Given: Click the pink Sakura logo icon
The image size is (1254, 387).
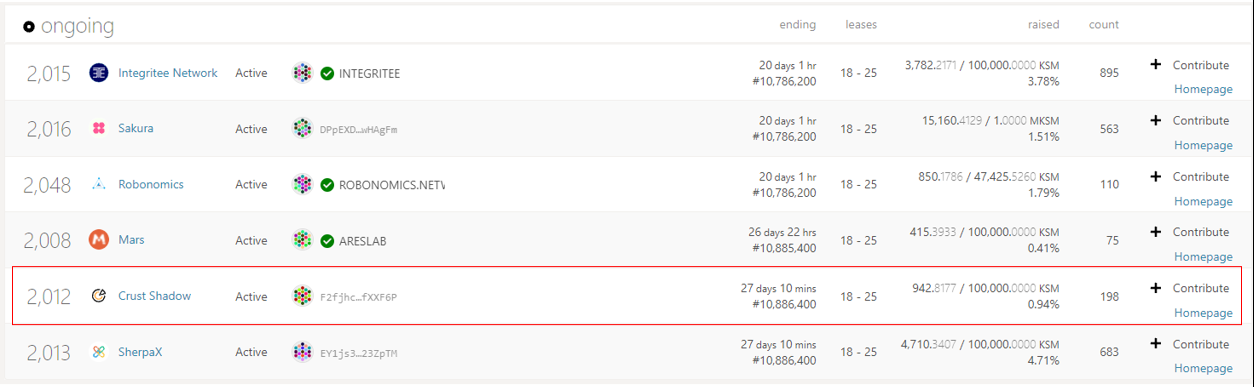Looking at the screenshot, I should [99, 129].
